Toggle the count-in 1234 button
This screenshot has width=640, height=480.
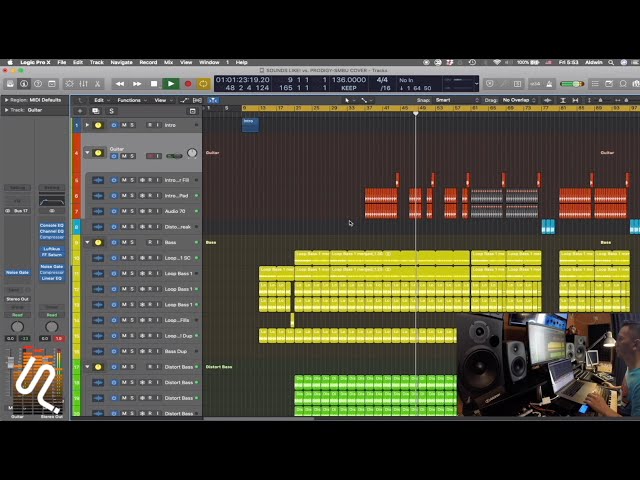pyautogui.click(x=535, y=84)
